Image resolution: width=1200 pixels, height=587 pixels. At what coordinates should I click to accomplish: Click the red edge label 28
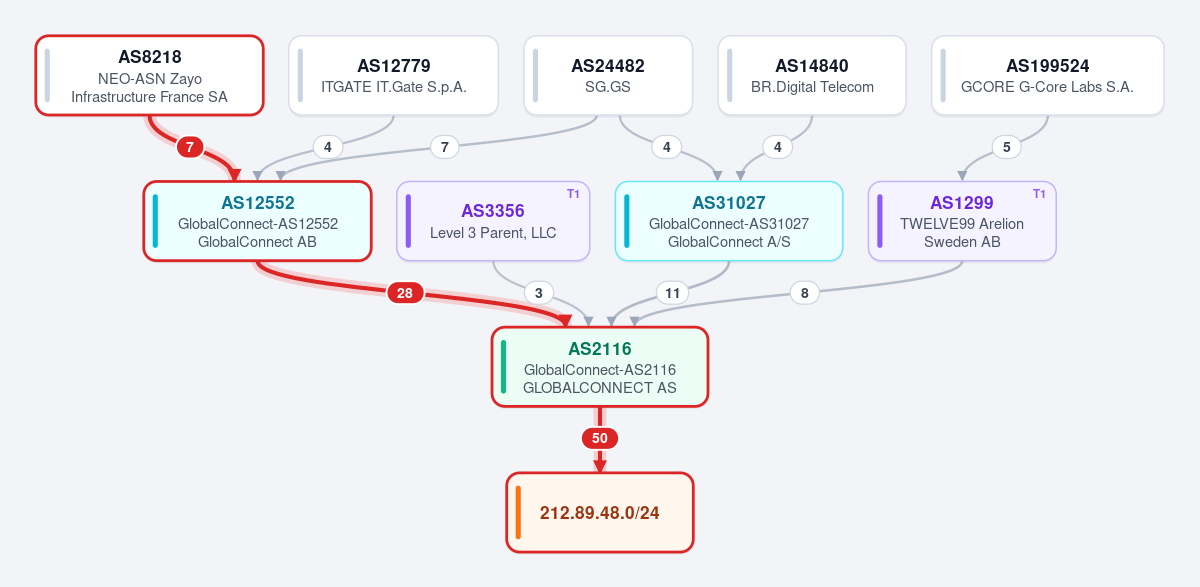(x=405, y=293)
